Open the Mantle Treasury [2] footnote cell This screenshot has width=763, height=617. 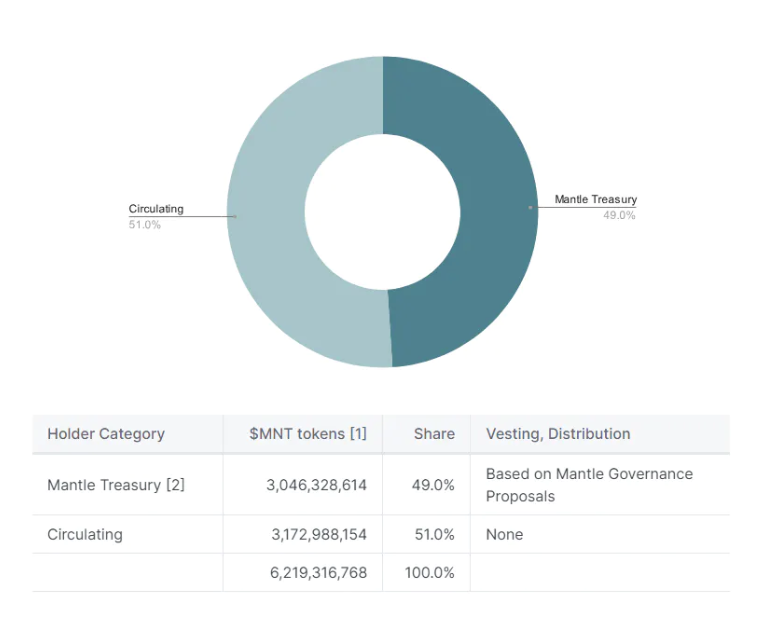[116, 485]
